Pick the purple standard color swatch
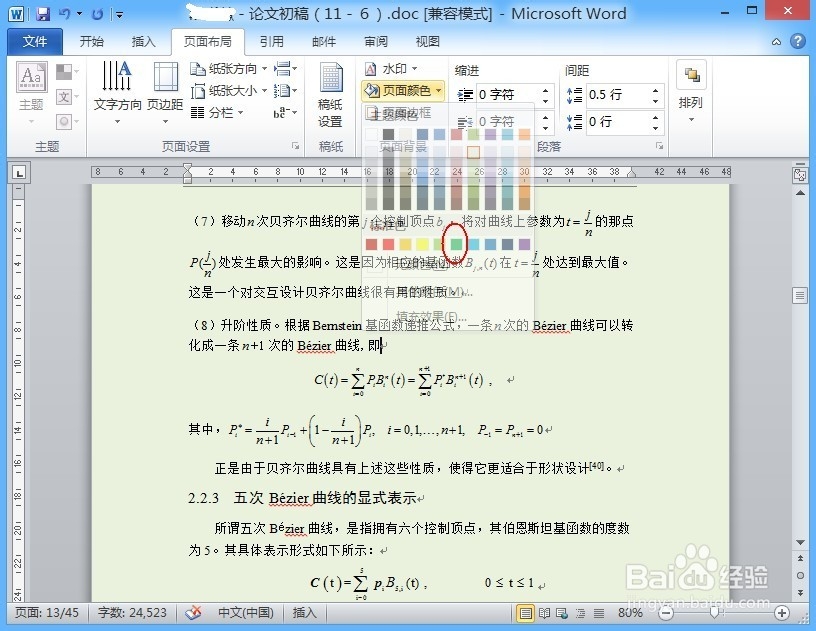 (525, 244)
